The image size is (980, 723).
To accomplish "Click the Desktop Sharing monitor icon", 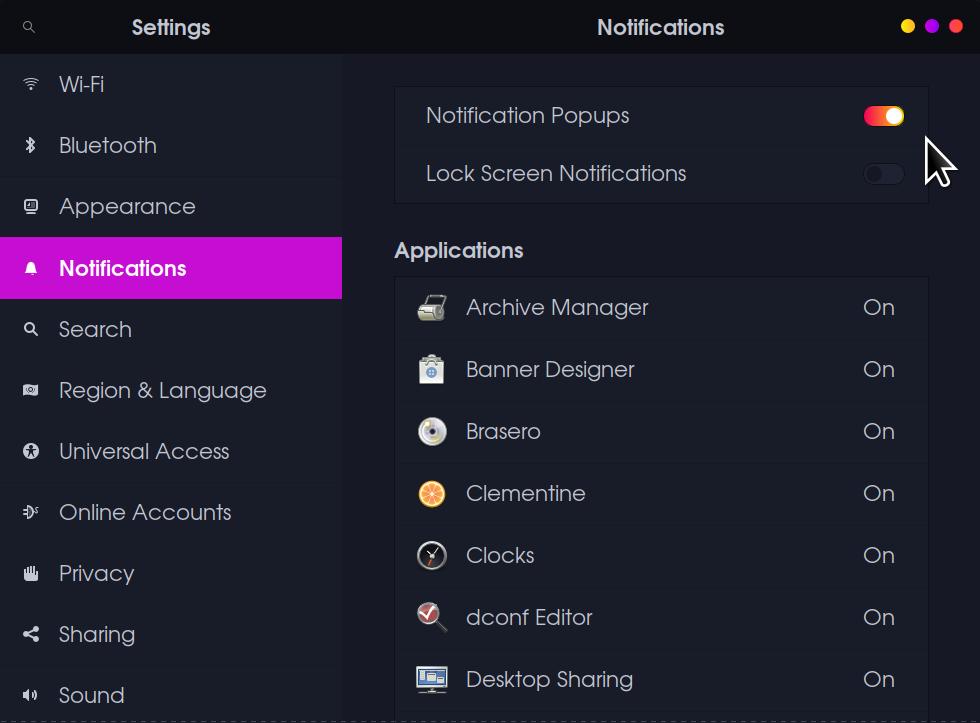I will pos(432,680).
